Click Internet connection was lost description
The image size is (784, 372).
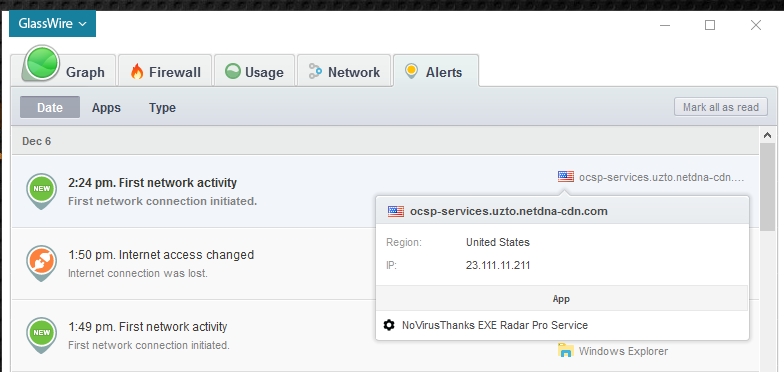point(138,274)
